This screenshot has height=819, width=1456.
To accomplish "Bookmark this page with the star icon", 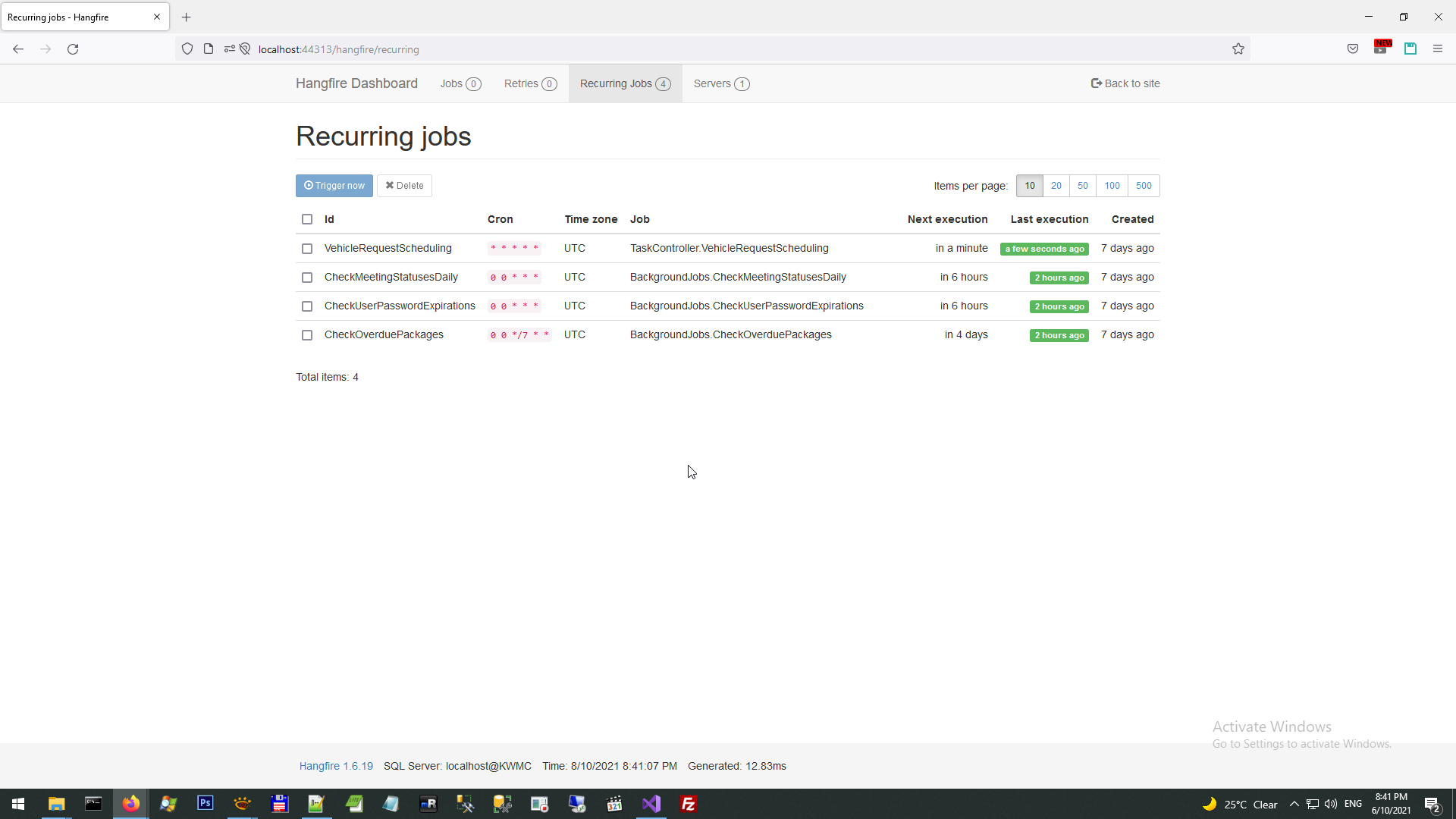I will click(1238, 49).
